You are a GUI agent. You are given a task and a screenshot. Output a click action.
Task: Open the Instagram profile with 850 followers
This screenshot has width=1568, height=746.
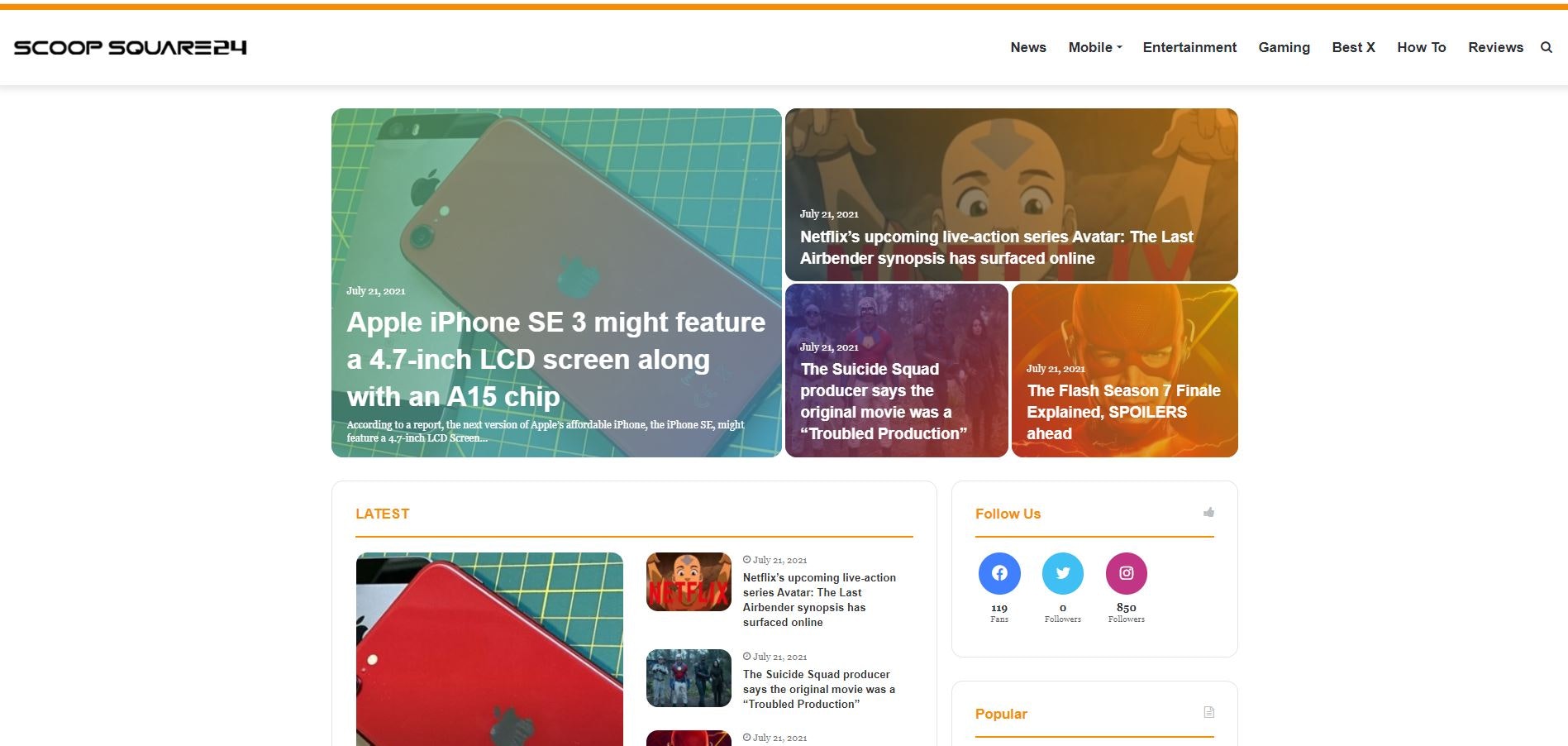[1127, 573]
